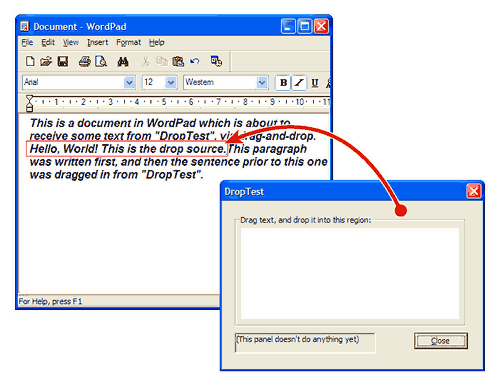Open a file with the Open folder icon
The width and height of the screenshot is (500, 387).
[x=46, y=62]
